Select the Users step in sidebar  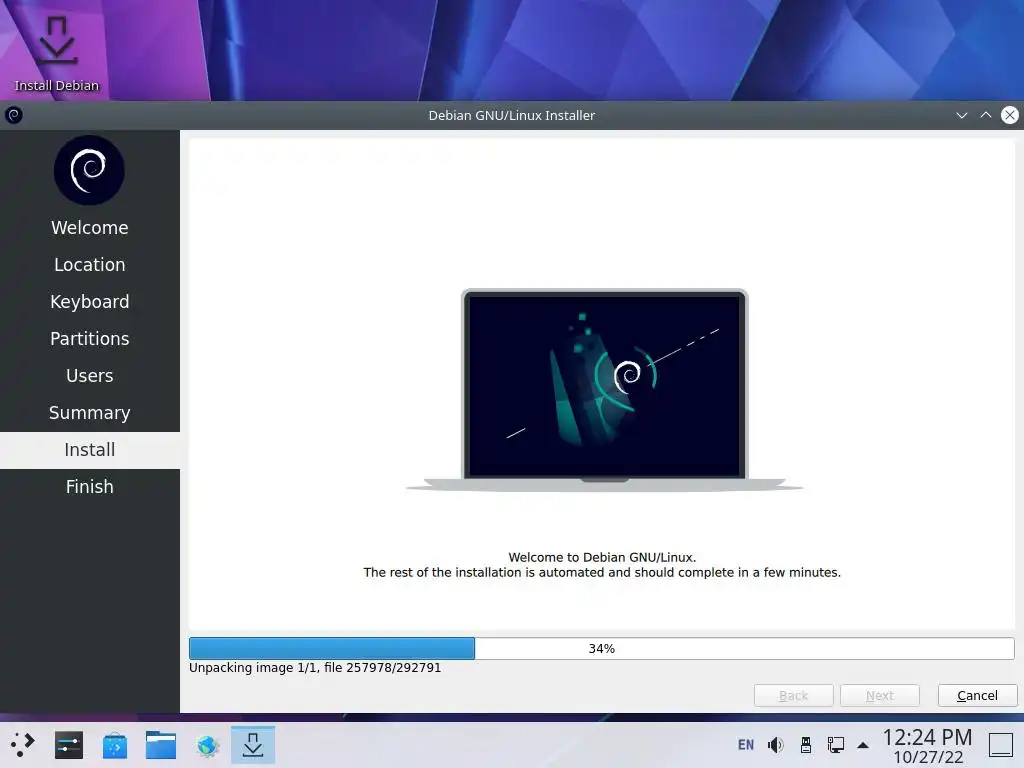89,376
